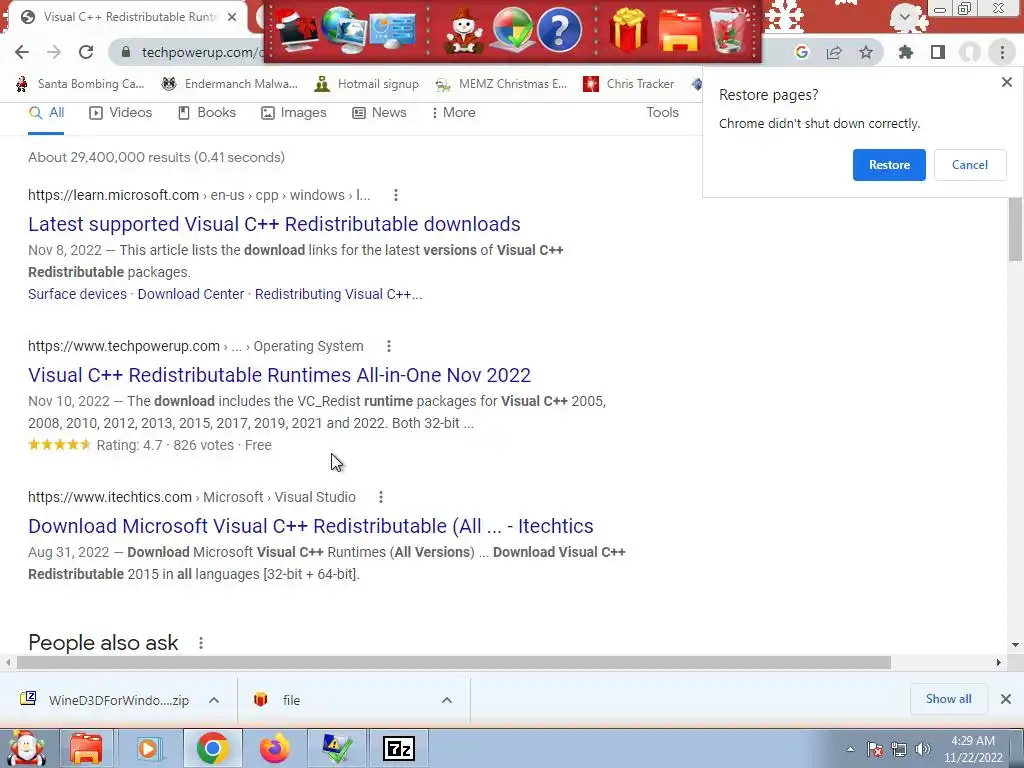Go back with the browser back arrow
This screenshot has height=768, width=1024.
click(x=22, y=52)
